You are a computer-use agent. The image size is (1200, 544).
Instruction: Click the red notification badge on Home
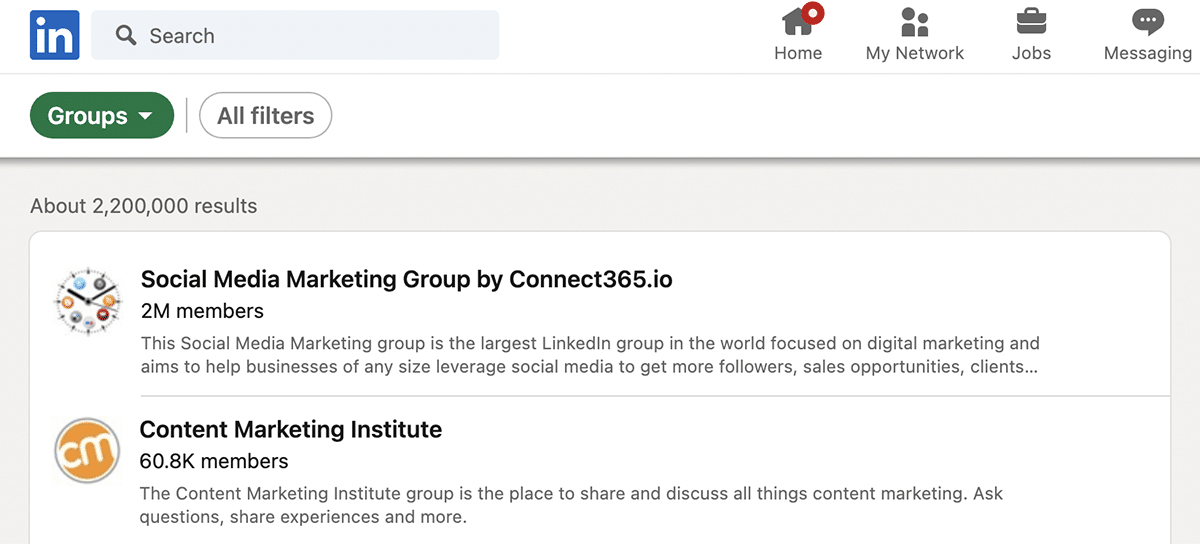pyautogui.click(x=812, y=13)
